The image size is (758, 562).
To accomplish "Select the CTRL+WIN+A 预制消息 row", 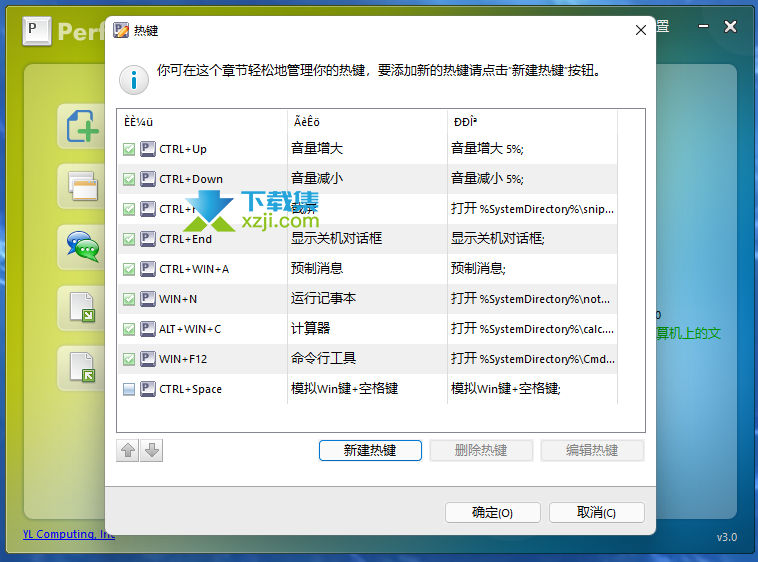I will [367, 269].
